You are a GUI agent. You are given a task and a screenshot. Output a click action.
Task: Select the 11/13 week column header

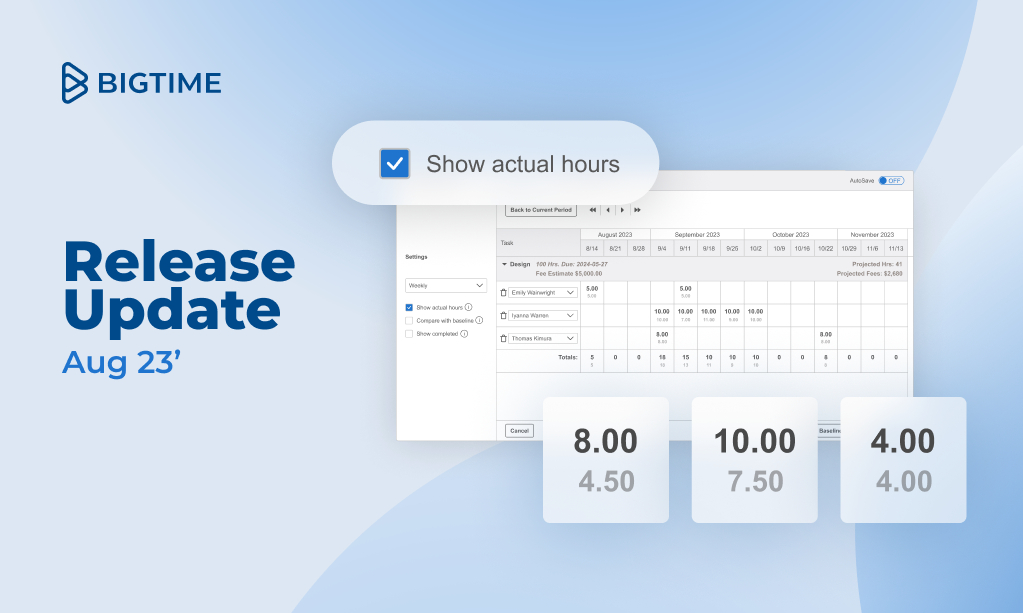coord(896,248)
